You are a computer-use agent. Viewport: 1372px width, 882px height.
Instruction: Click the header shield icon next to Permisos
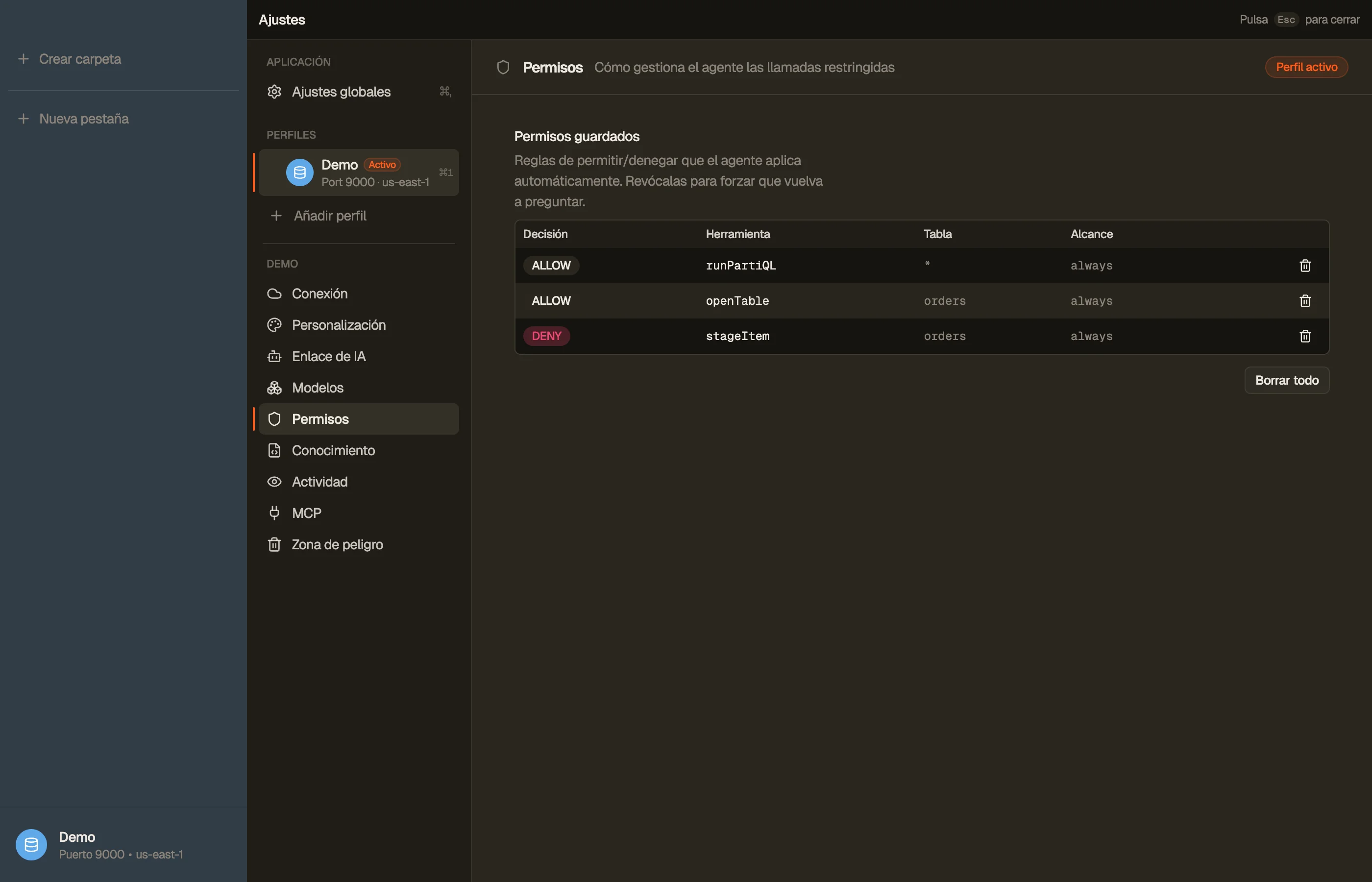(x=503, y=67)
